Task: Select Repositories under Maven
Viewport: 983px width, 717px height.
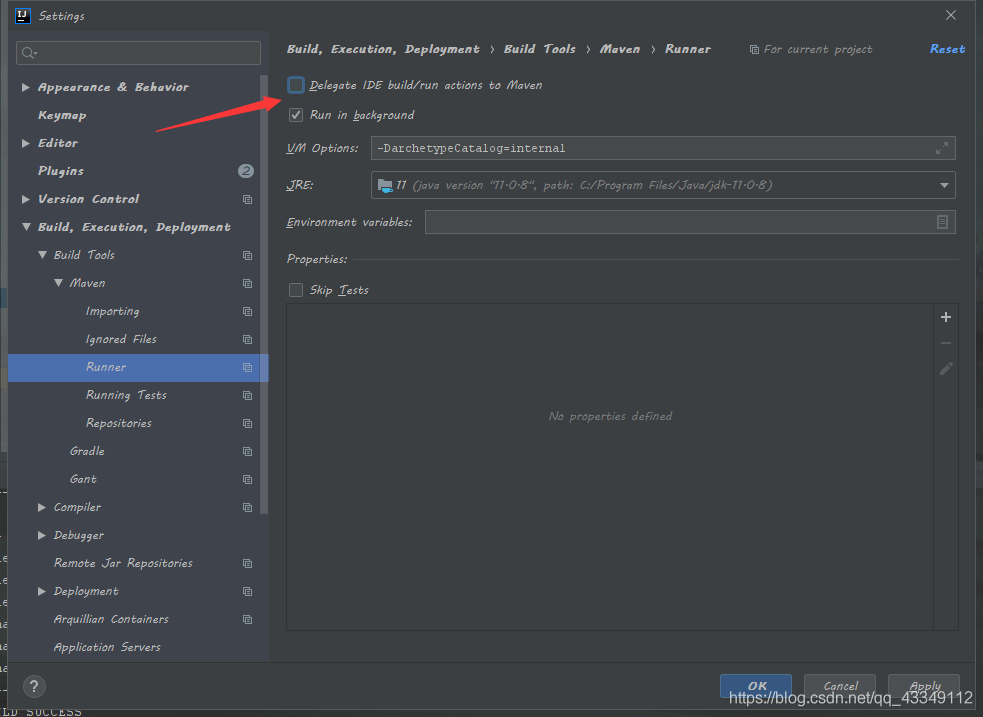Action: point(118,423)
